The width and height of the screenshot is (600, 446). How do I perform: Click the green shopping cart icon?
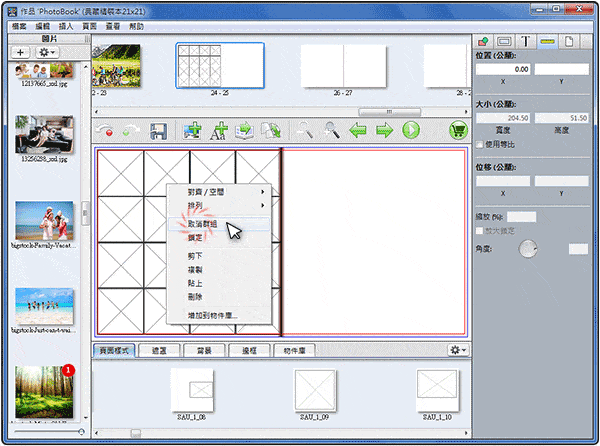[459, 130]
